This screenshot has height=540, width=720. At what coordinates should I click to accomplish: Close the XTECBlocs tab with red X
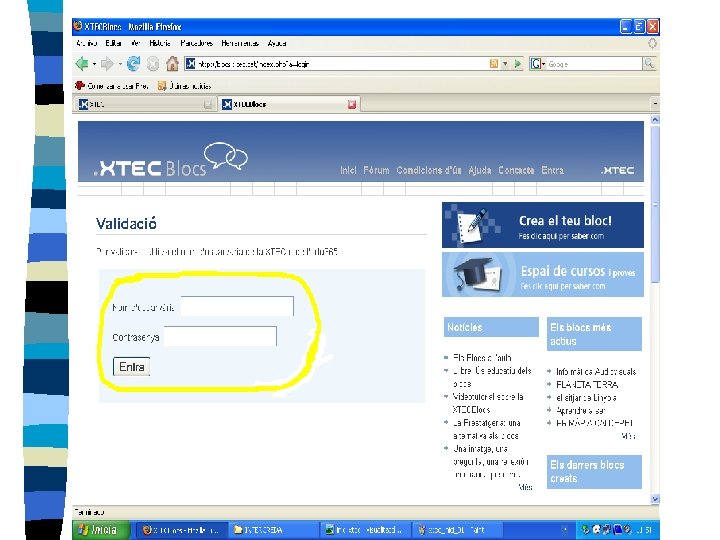(352, 105)
